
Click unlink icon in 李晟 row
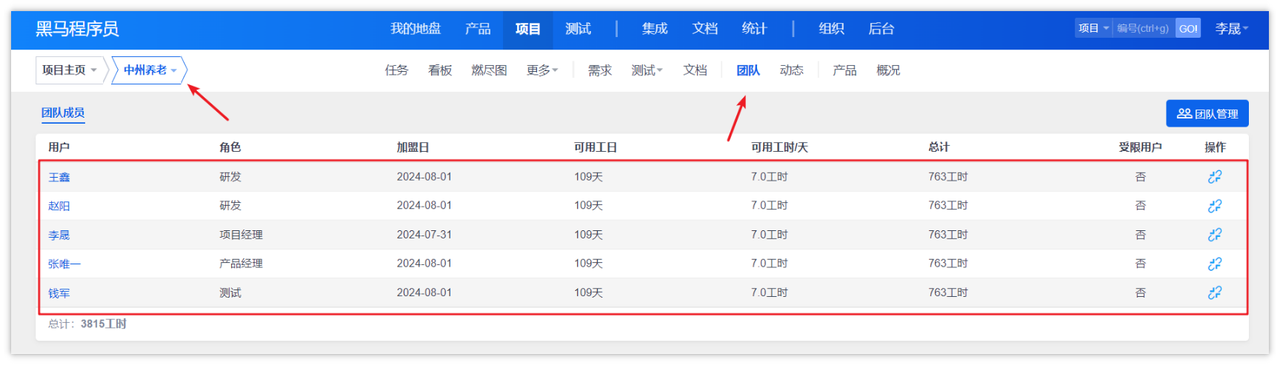(x=1215, y=235)
